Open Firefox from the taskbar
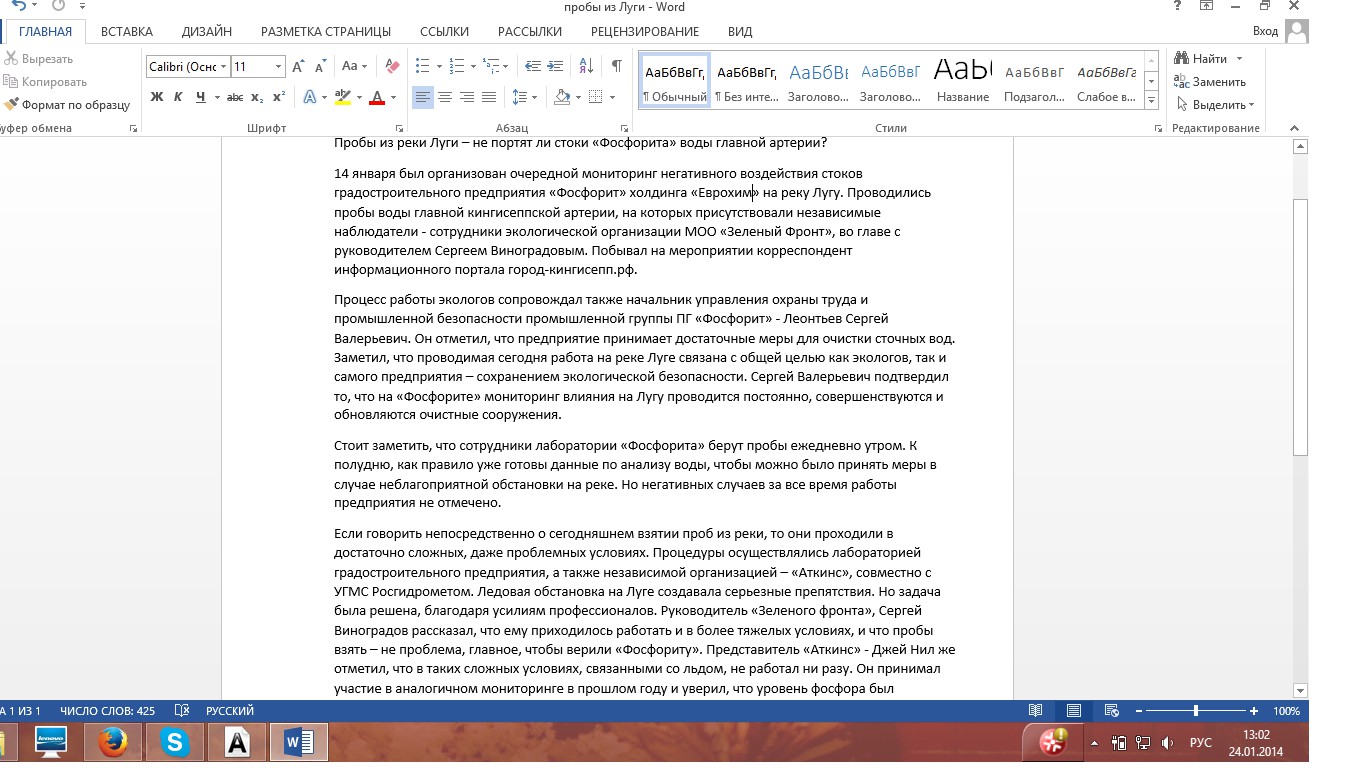 pyautogui.click(x=113, y=743)
